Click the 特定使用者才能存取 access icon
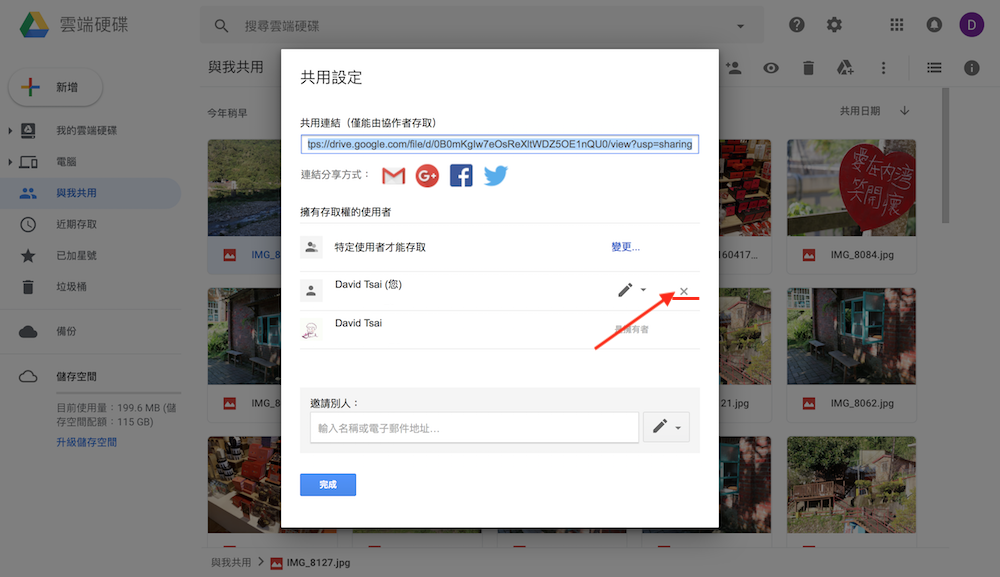Screen dimensions: 1000x577 pyautogui.click(x=311, y=247)
